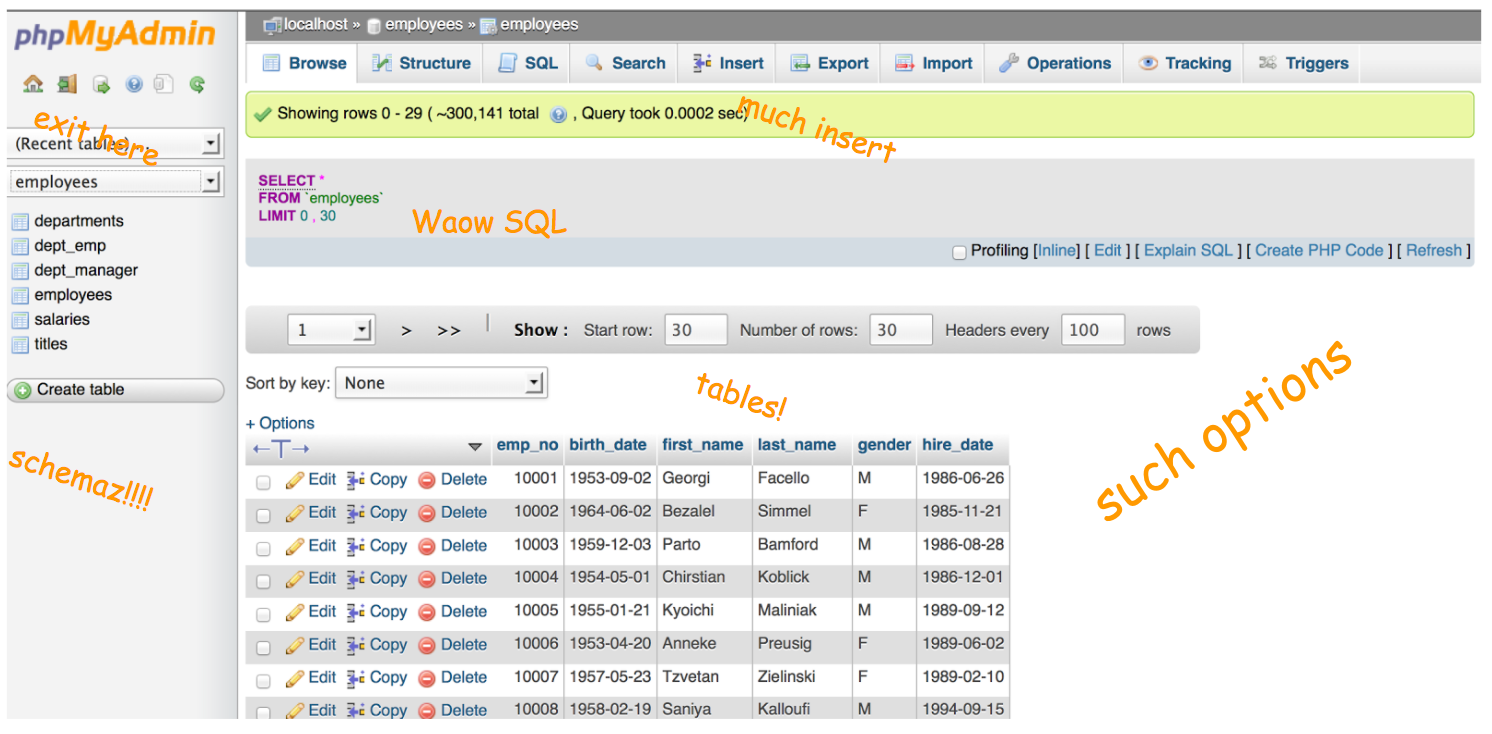Open the Triggers tab
This screenshot has height=734, width=1492.
pyautogui.click(x=1303, y=63)
